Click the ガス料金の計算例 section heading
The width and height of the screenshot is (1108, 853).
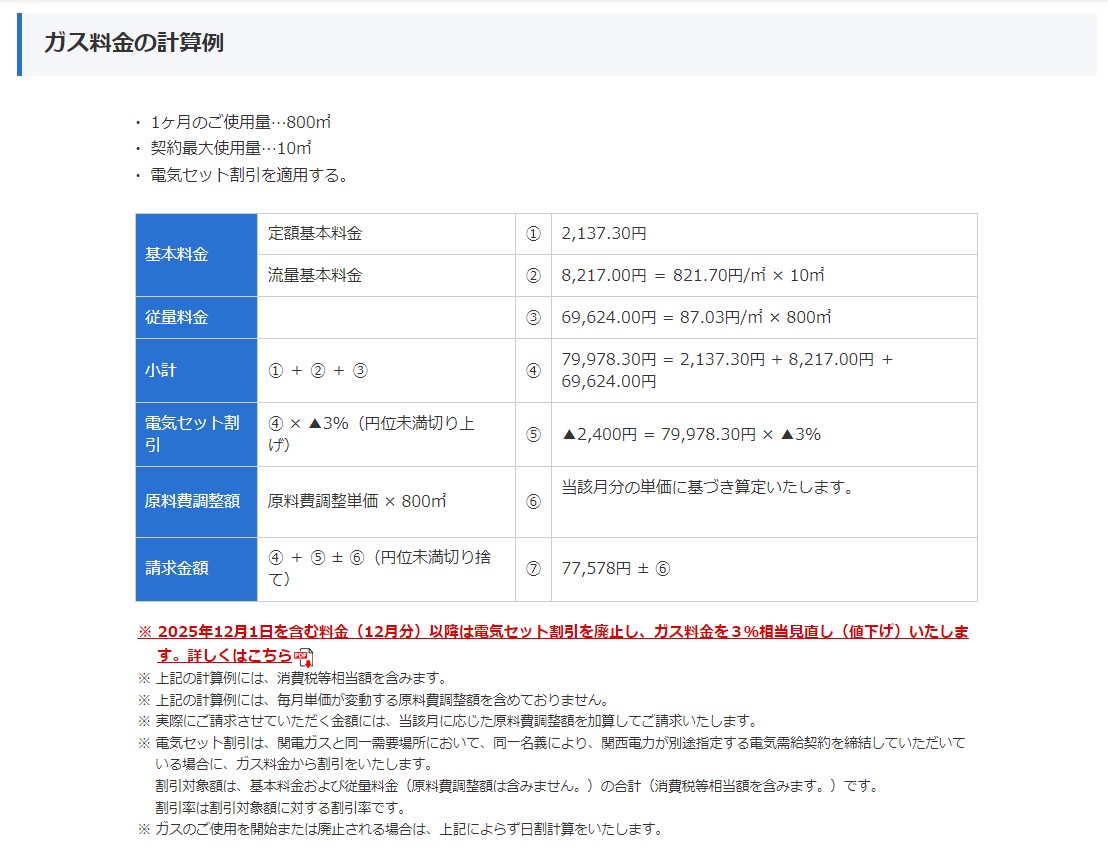tap(133, 43)
